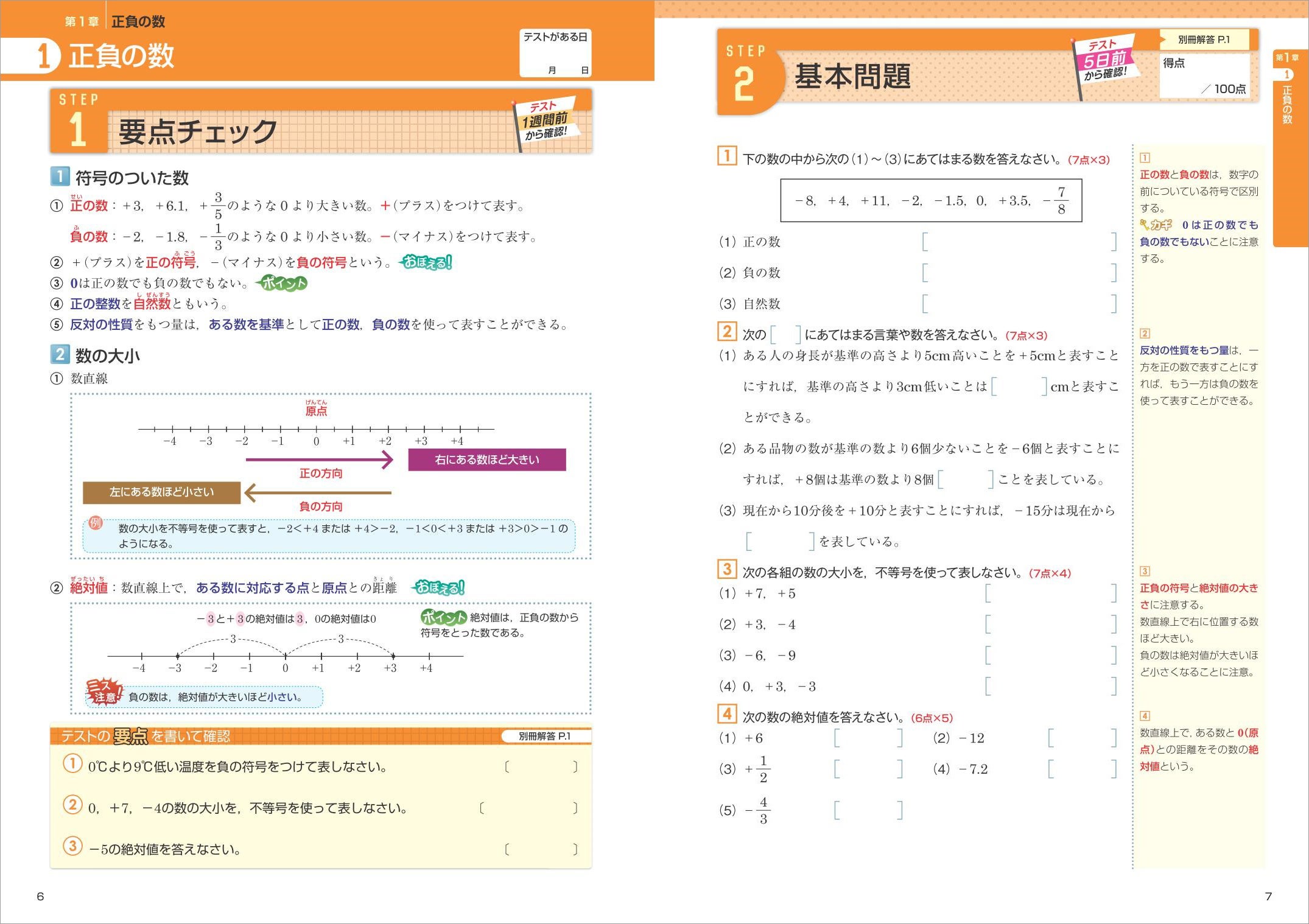Open the 第1章 正負の数 chapter tab
The height and width of the screenshot is (924, 1309).
coord(116,20)
